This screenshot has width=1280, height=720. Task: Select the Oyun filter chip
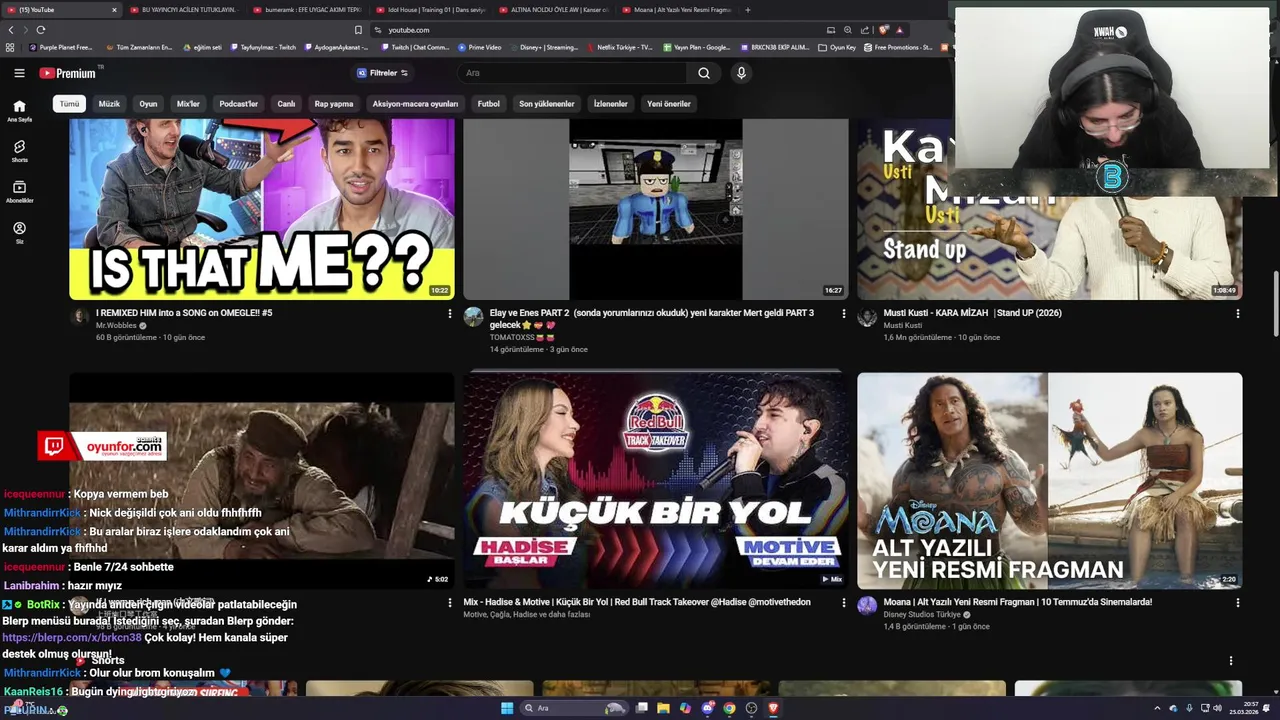pos(148,104)
